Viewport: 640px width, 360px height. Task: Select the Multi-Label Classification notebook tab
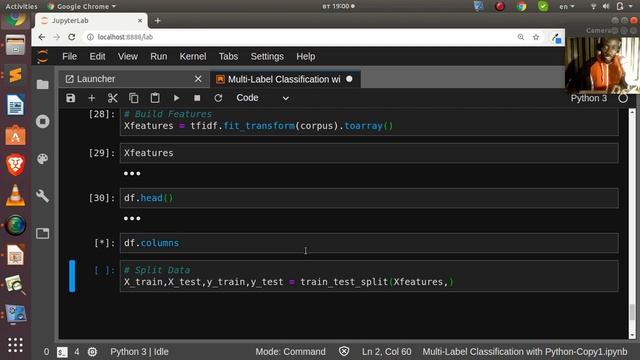(x=284, y=79)
